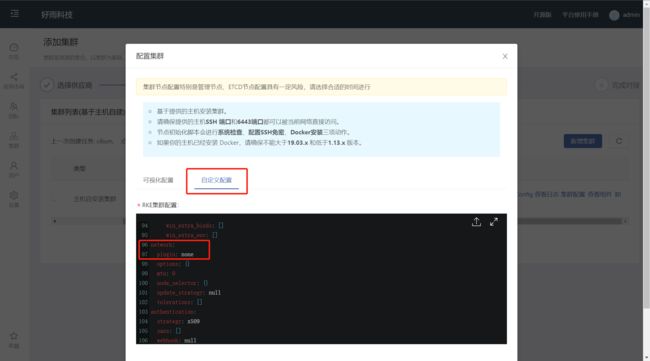Image resolution: width=650 pixels, height=361 pixels.
Task: Open the team icon in left sidebar
Action: (x=14, y=107)
